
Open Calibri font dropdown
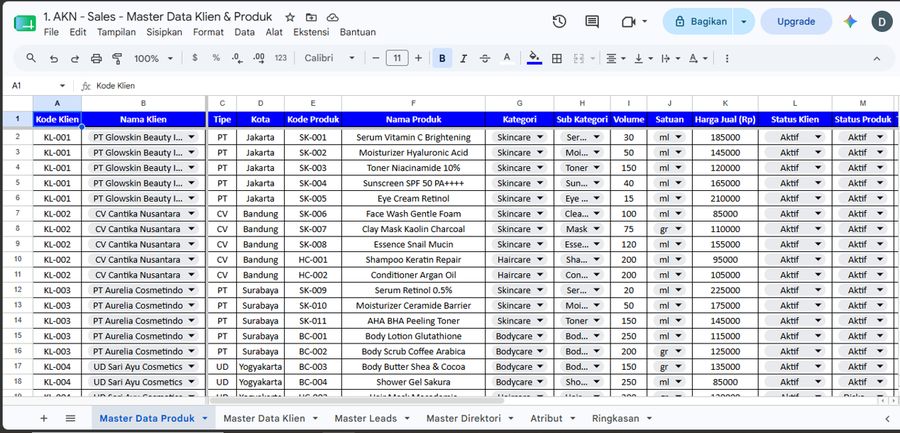(330, 58)
